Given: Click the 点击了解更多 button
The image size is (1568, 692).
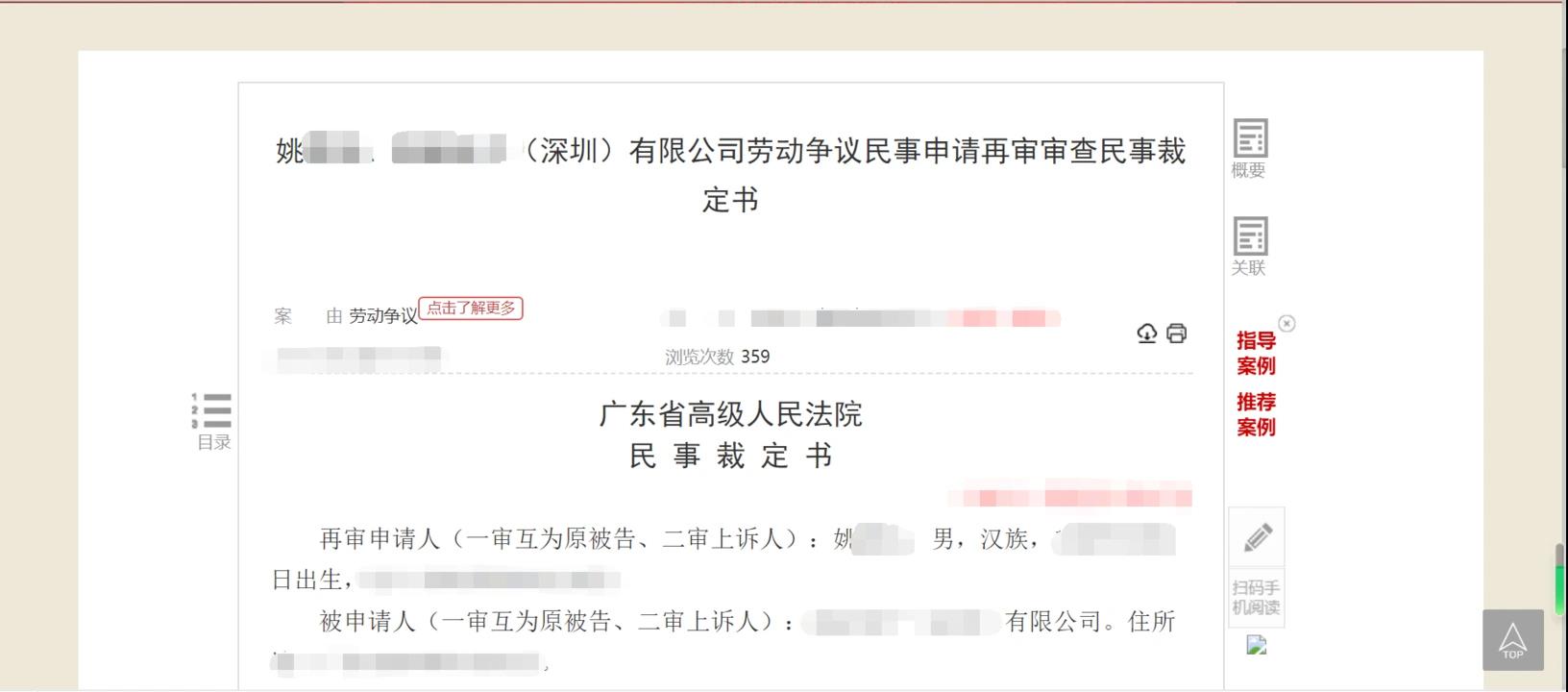Looking at the screenshot, I should [x=471, y=308].
